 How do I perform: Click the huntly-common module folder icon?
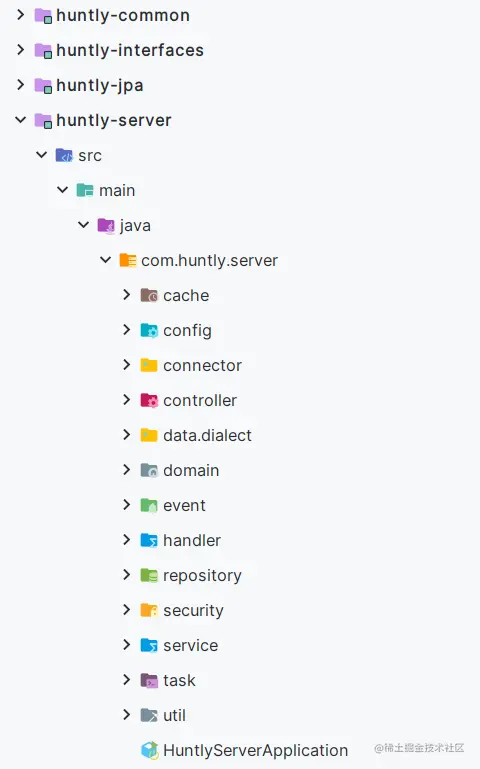pos(43,16)
